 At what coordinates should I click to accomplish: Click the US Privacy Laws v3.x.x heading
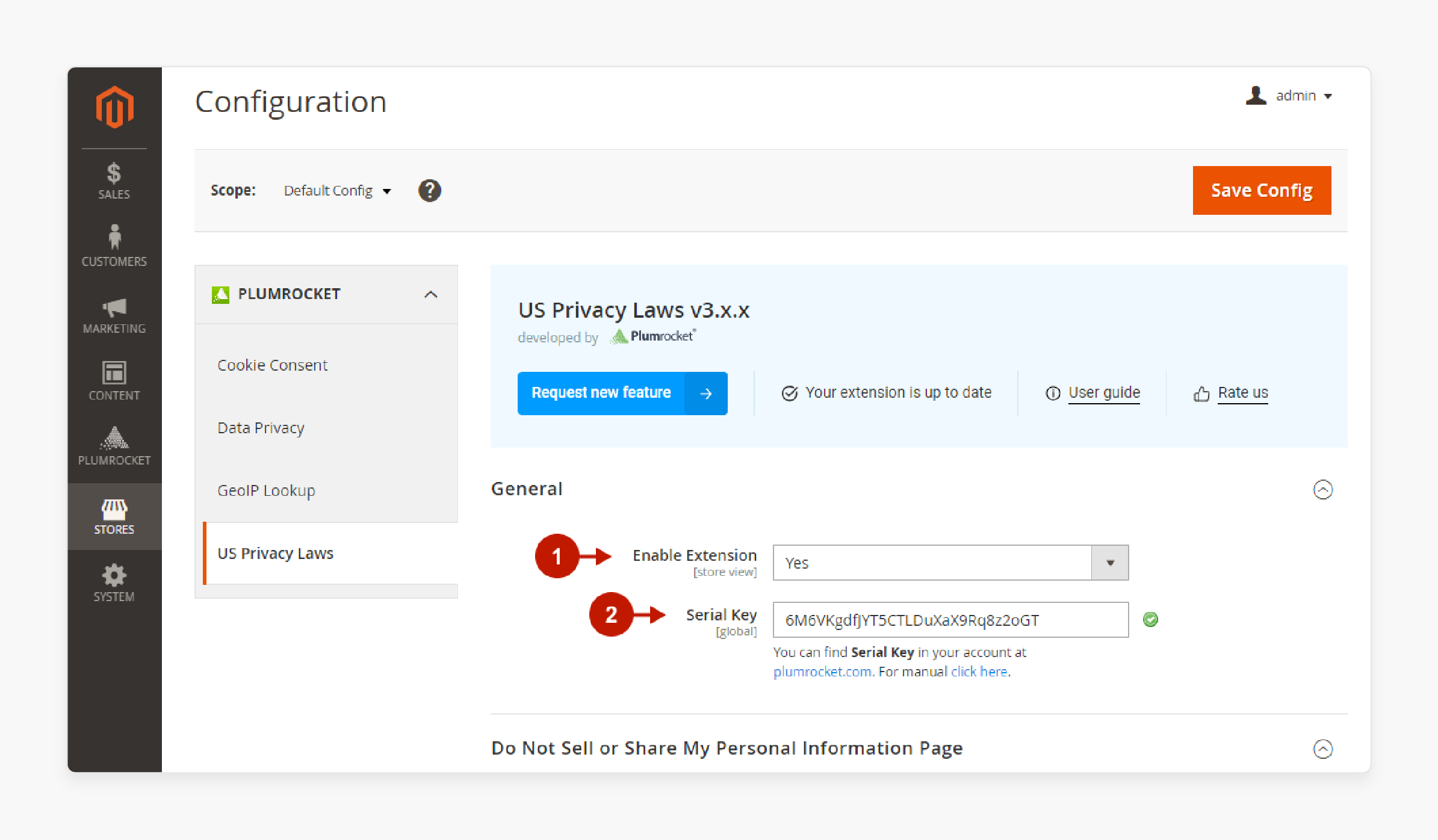point(634,310)
